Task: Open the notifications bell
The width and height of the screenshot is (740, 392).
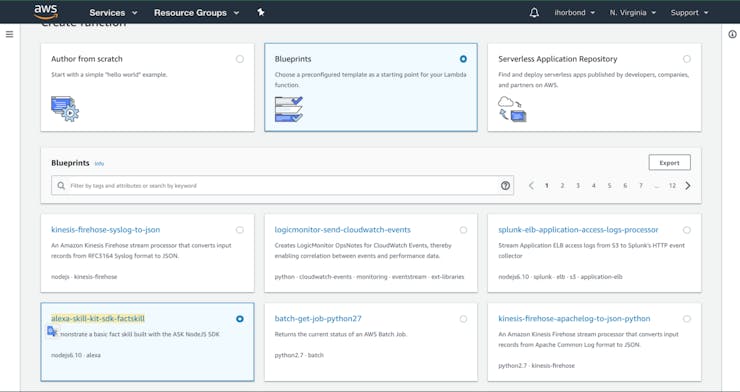Action: [534, 13]
